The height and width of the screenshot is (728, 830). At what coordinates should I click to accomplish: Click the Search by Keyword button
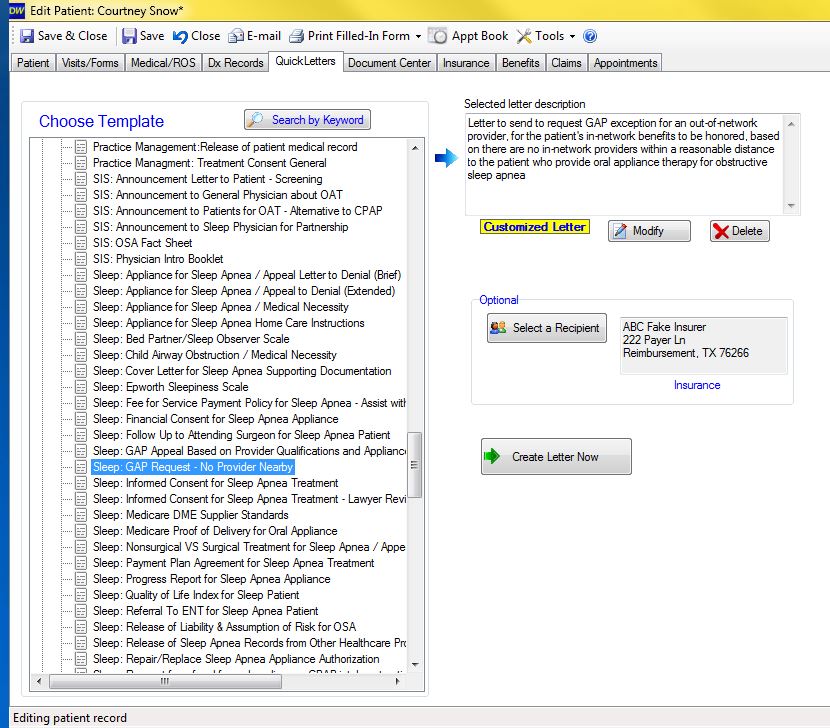click(307, 120)
